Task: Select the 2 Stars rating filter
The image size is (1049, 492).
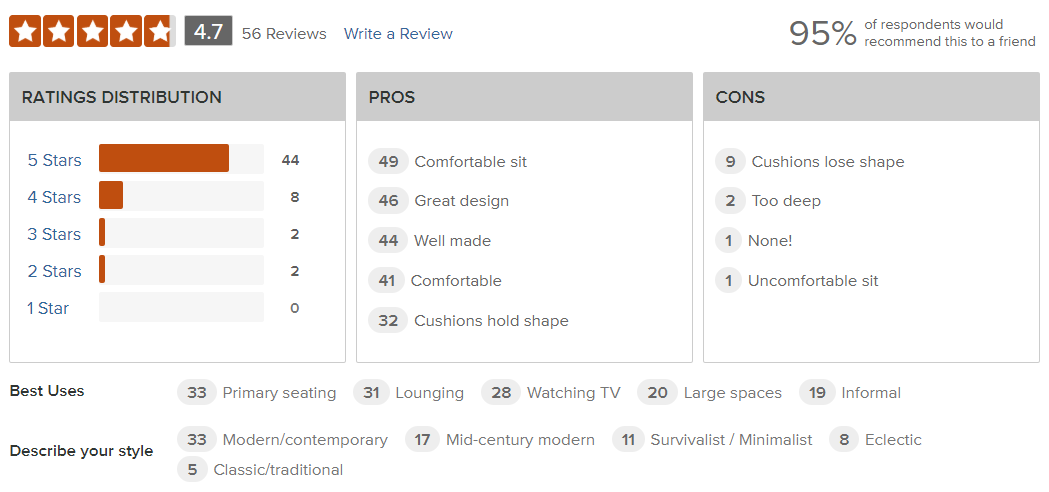Action: pyautogui.click(x=54, y=271)
